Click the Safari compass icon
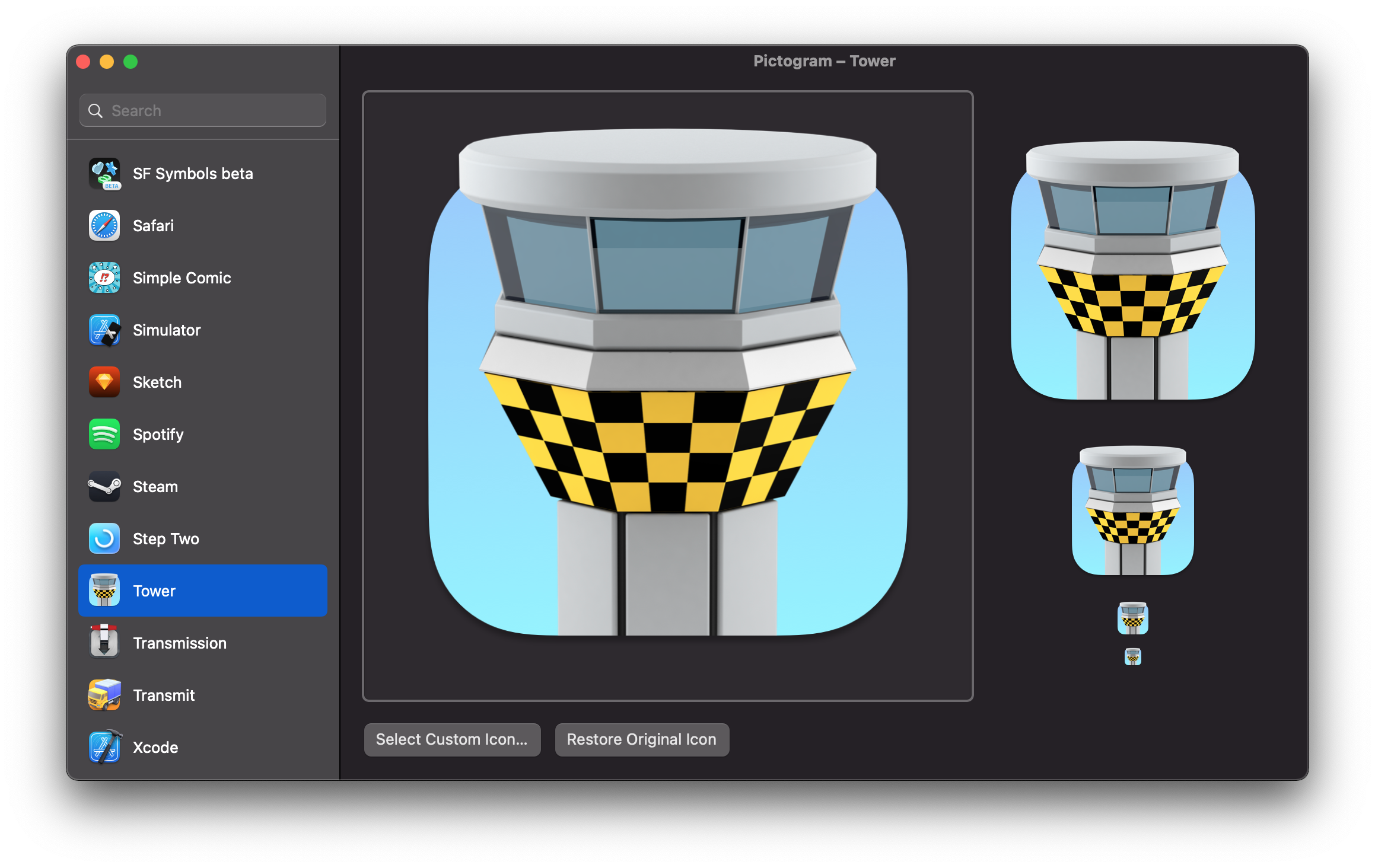 pos(104,226)
